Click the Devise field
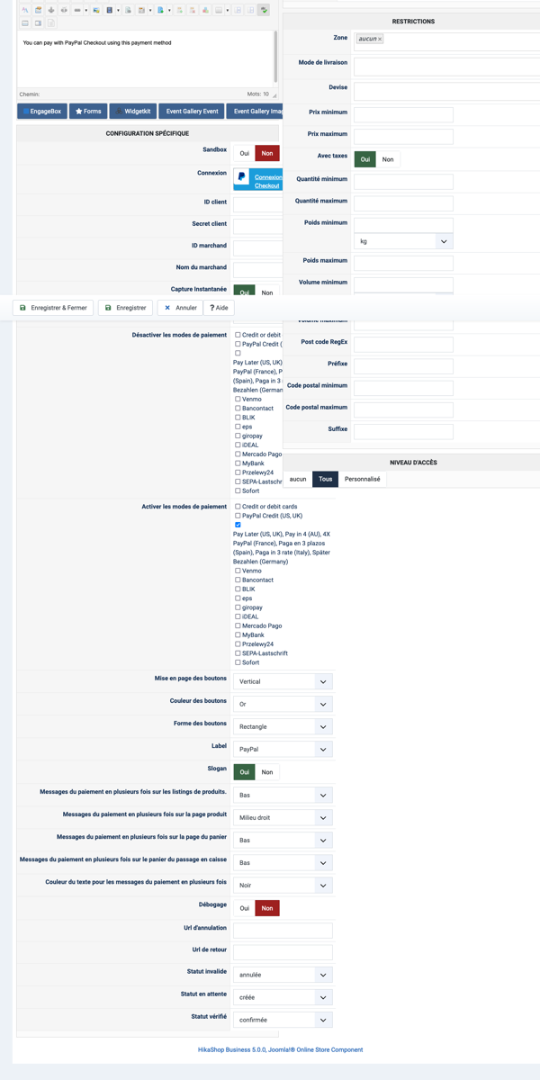 [447, 92]
